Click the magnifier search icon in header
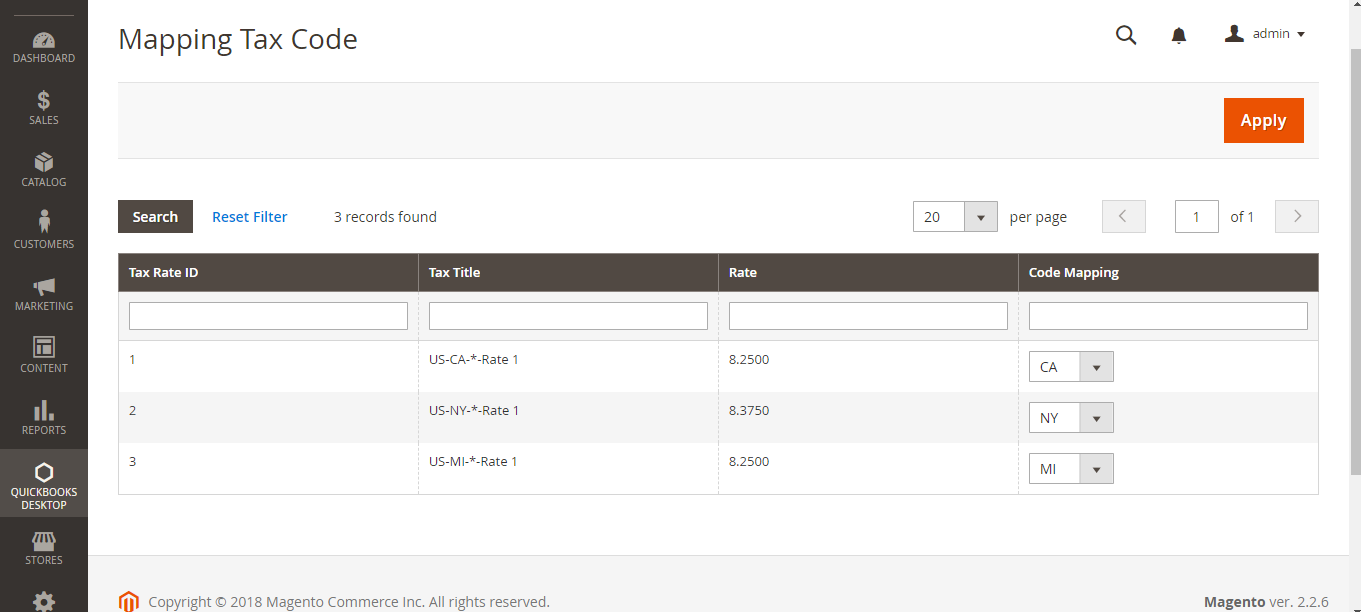Viewport: 1361px width, 612px height. point(1126,35)
